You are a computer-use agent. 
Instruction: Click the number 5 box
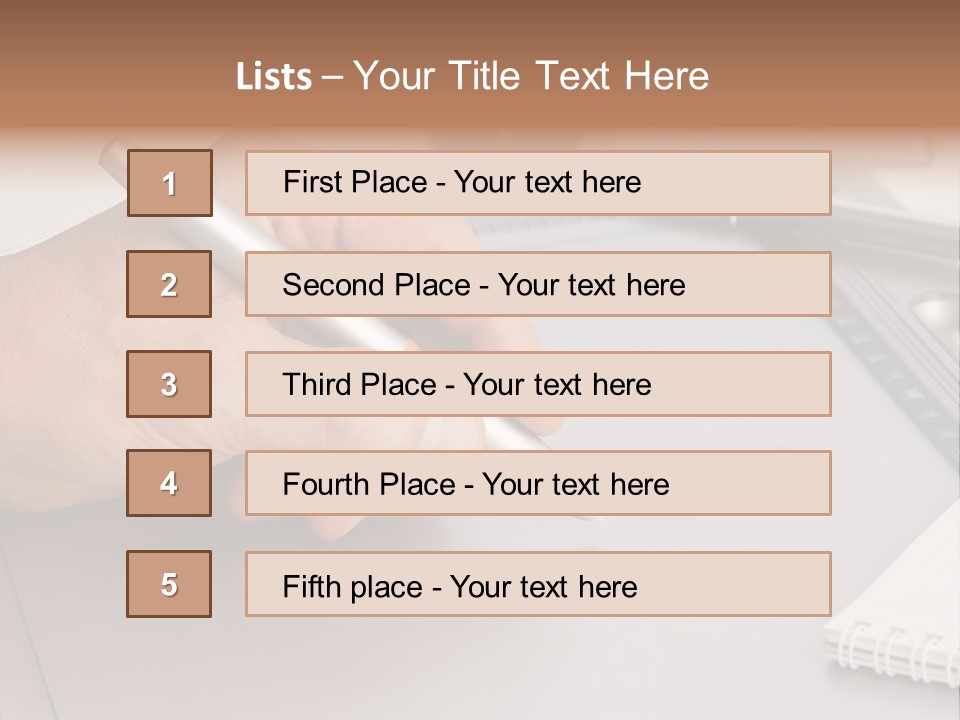pyautogui.click(x=169, y=584)
